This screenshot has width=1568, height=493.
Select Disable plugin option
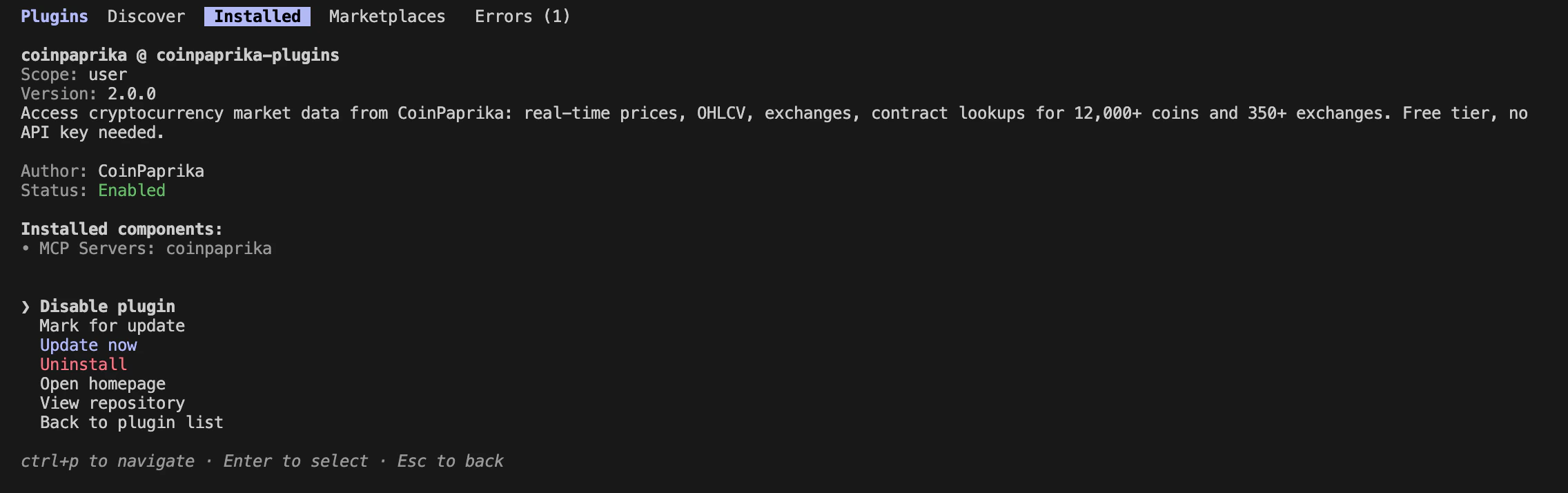click(107, 306)
